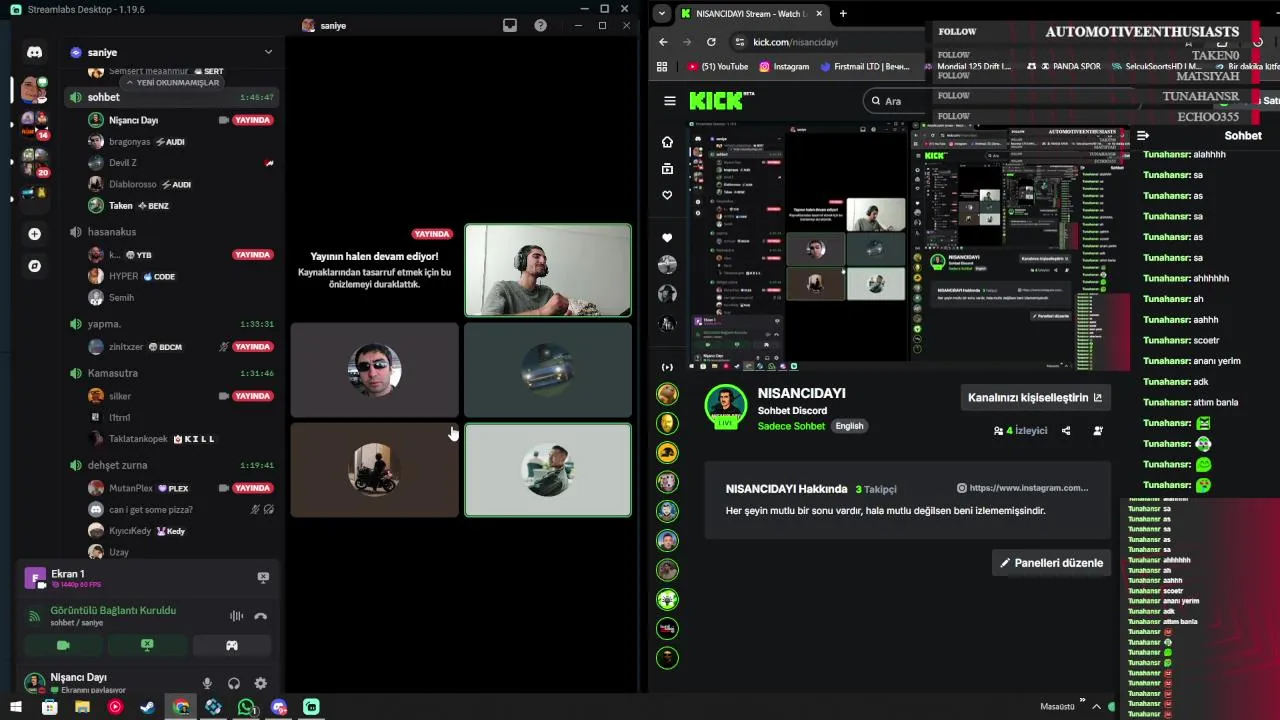Open activities gamepad button in Discord voice panel
Viewport: 1280px width, 720px height.
(231, 645)
